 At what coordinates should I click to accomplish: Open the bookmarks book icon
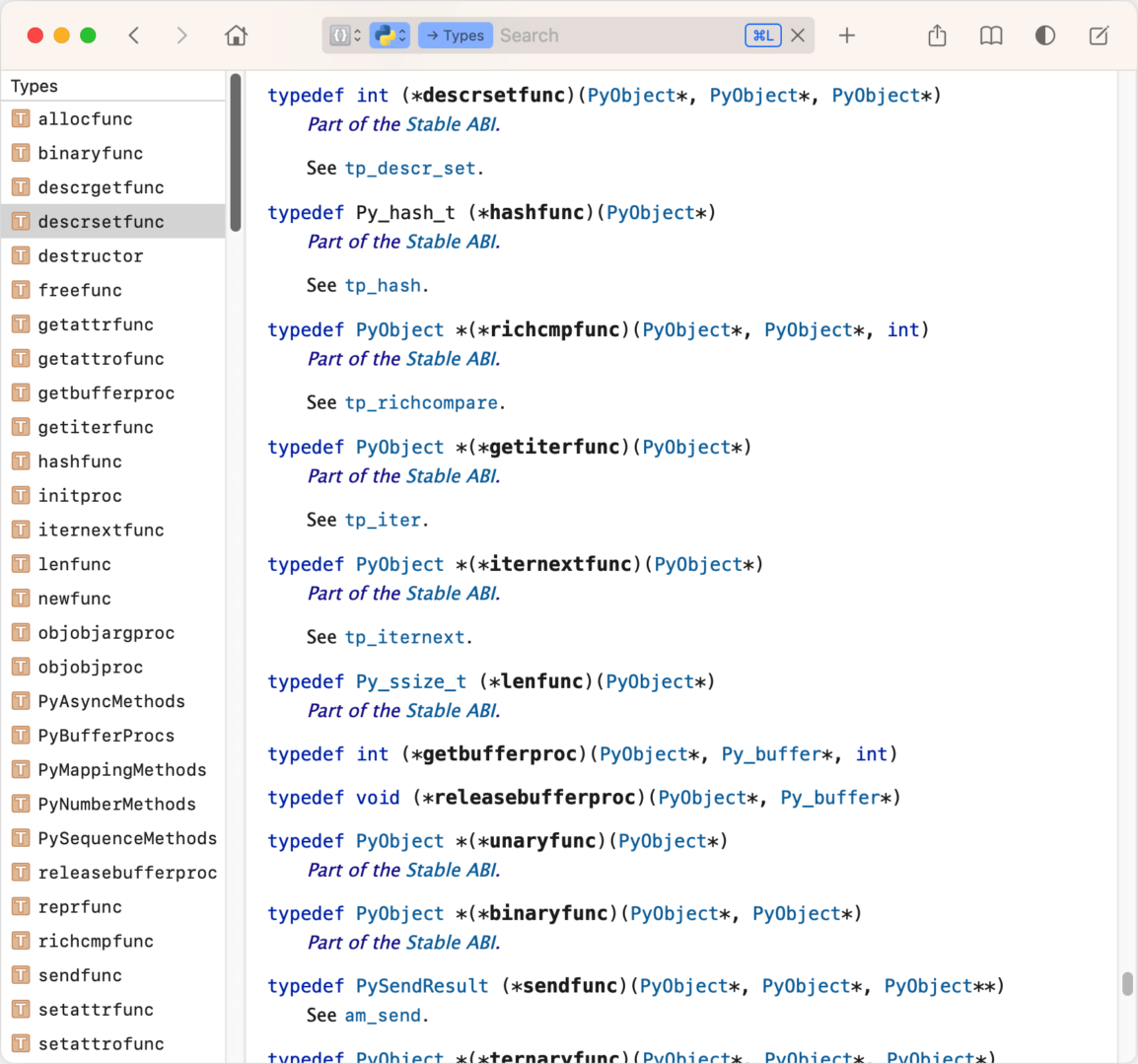pos(991,35)
